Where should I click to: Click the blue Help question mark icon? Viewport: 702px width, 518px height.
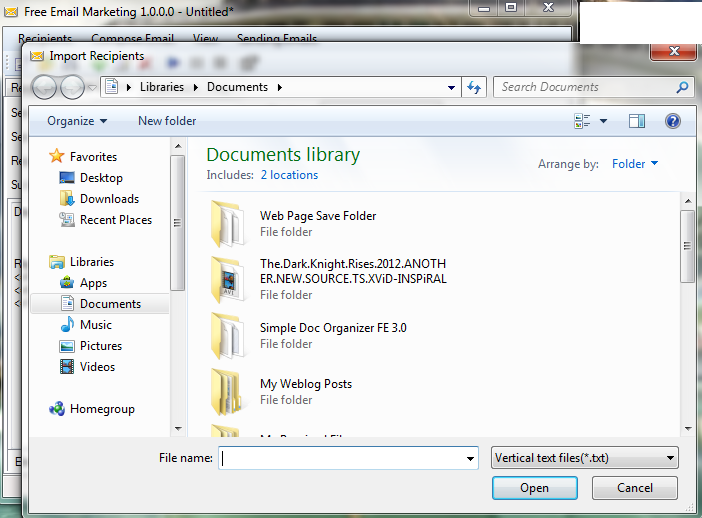(x=672, y=121)
